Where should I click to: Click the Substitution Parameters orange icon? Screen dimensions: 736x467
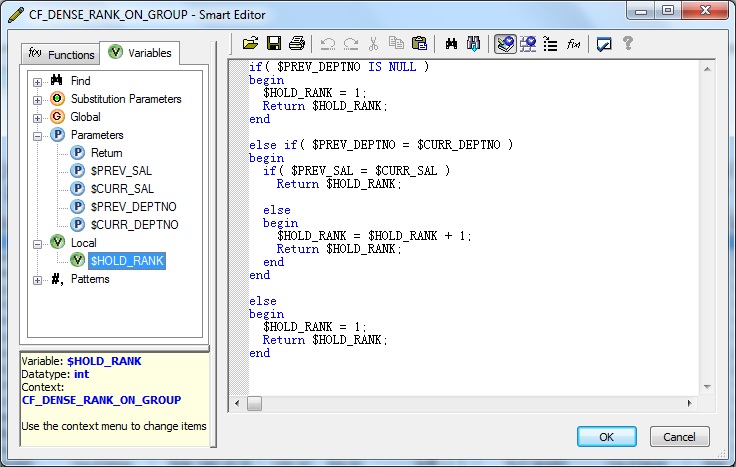(57, 99)
